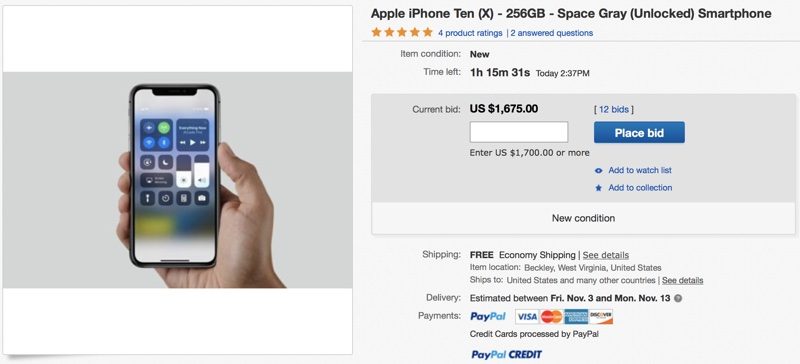800x364 pixels.
Task: Click the PayPal logo under Payments
Action: tap(488, 316)
